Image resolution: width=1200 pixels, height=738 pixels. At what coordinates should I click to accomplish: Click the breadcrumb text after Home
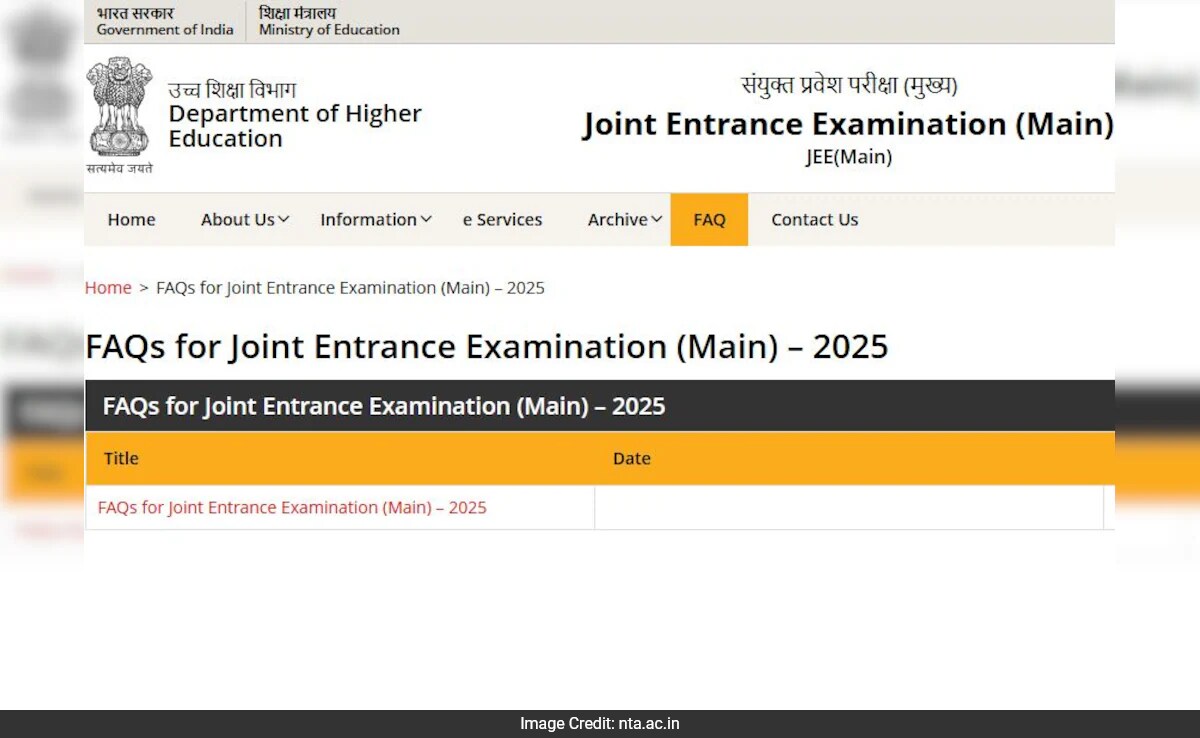[x=350, y=287]
